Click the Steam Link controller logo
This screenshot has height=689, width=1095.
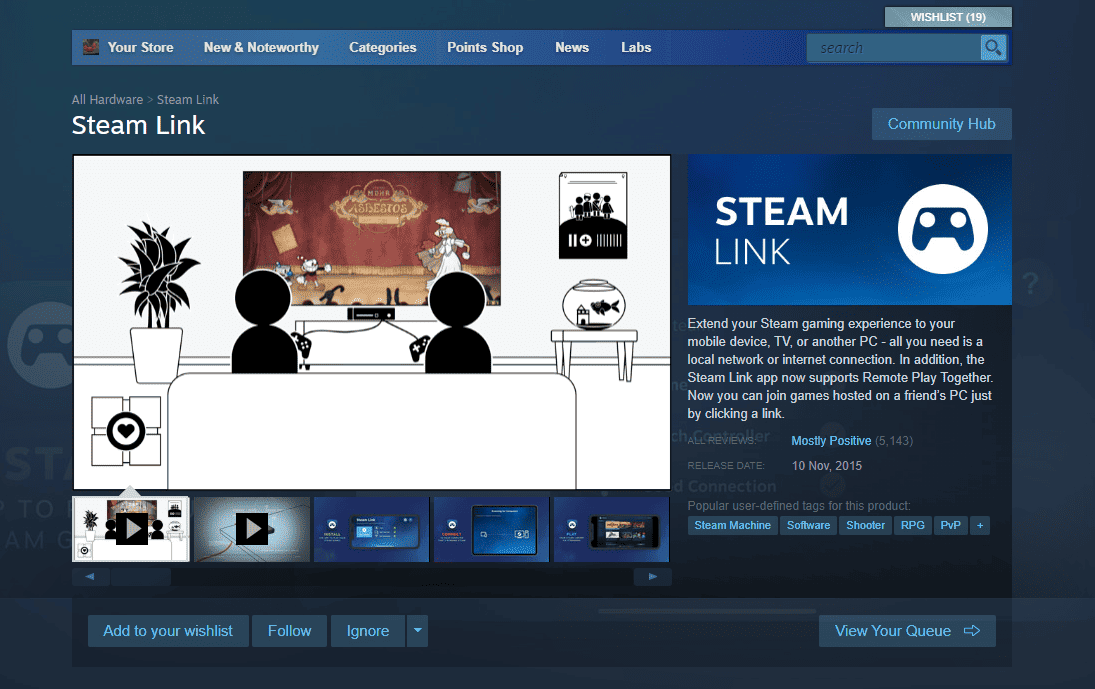coord(943,229)
